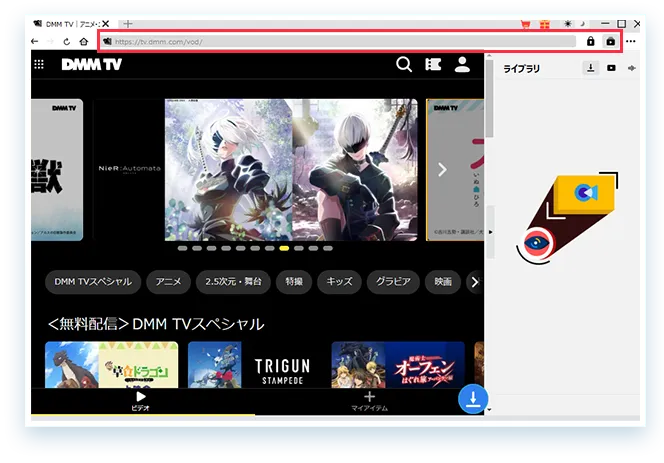Click scrollbar down arrow at bottom
This screenshot has height=463, width=664.
pyautogui.click(x=490, y=410)
